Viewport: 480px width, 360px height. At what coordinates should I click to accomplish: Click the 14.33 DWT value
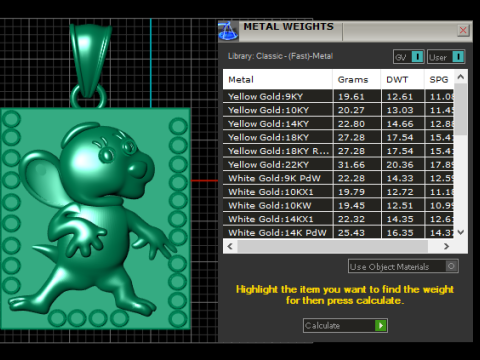pyautogui.click(x=400, y=178)
